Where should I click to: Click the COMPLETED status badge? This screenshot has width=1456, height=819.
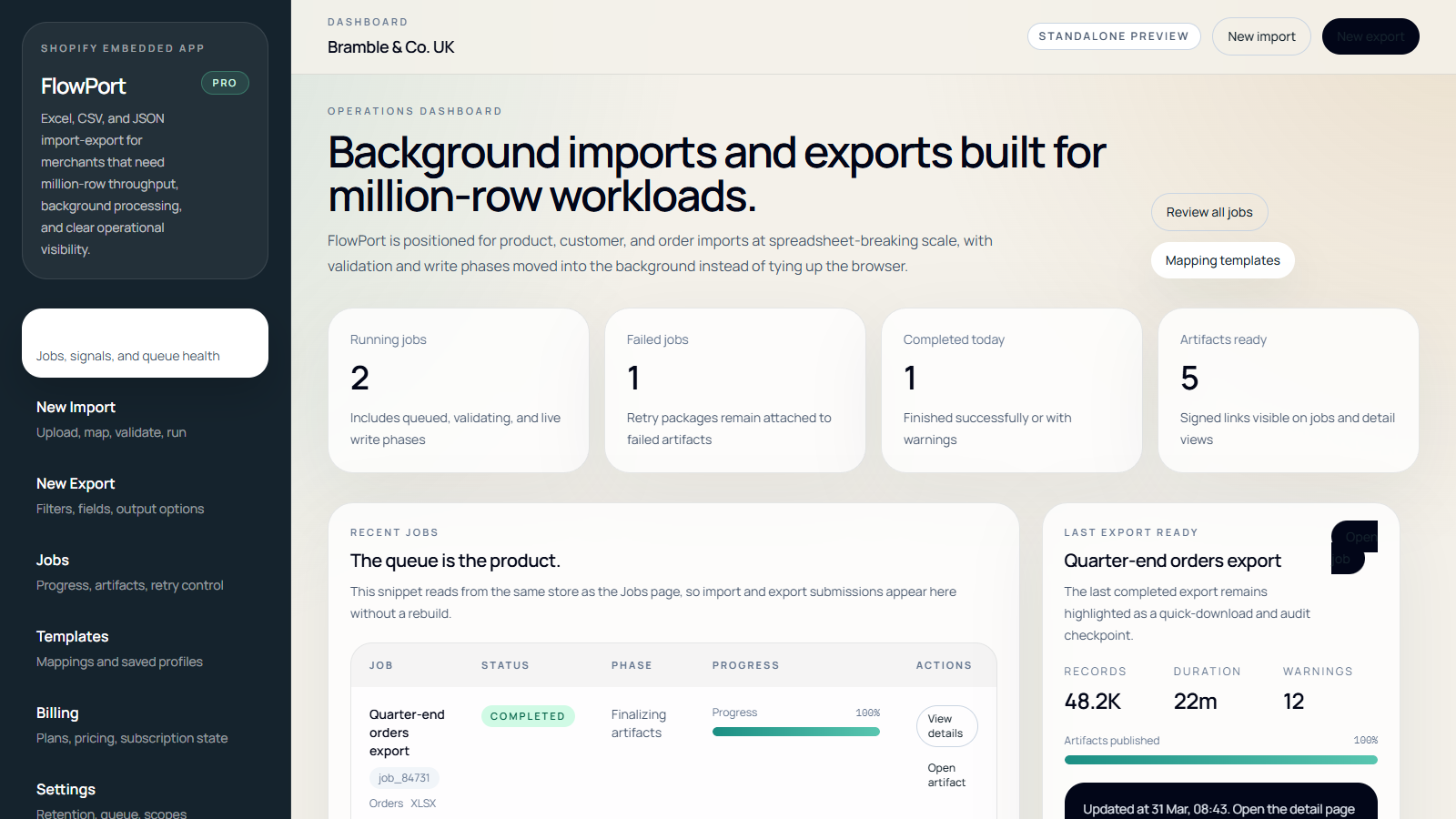click(528, 716)
